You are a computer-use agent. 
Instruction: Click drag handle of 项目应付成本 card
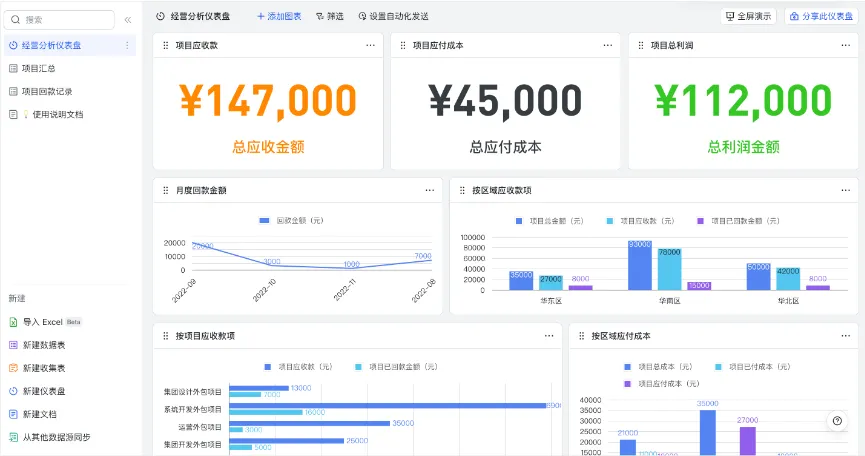403,45
